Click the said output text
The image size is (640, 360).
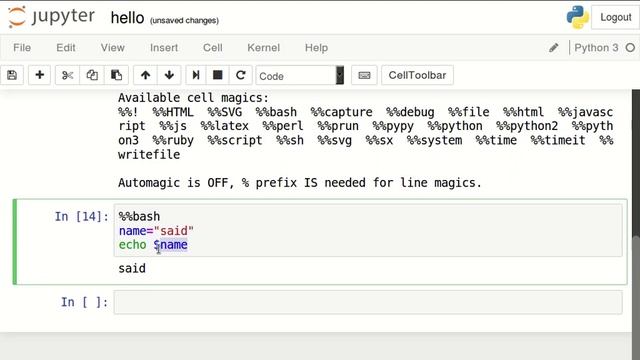[132, 268]
